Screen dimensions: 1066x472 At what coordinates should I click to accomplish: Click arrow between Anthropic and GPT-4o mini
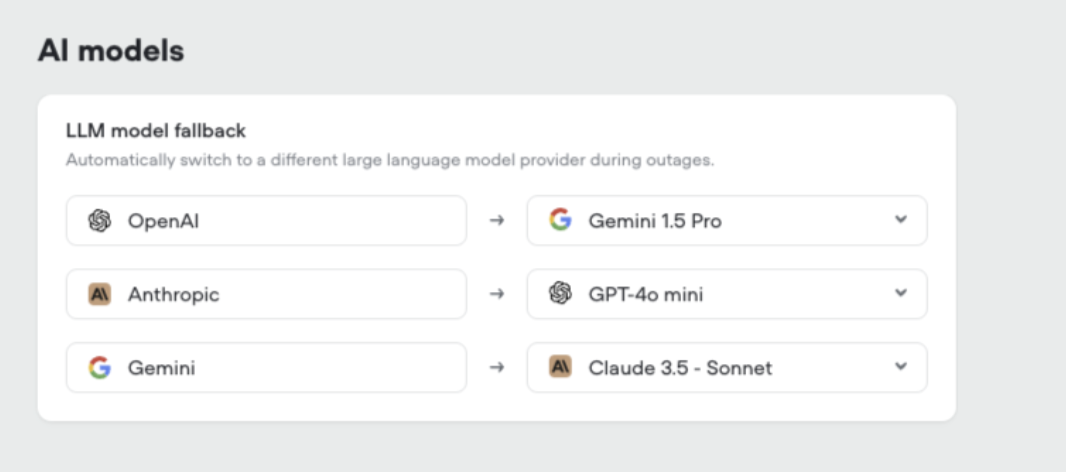click(496, 294)
